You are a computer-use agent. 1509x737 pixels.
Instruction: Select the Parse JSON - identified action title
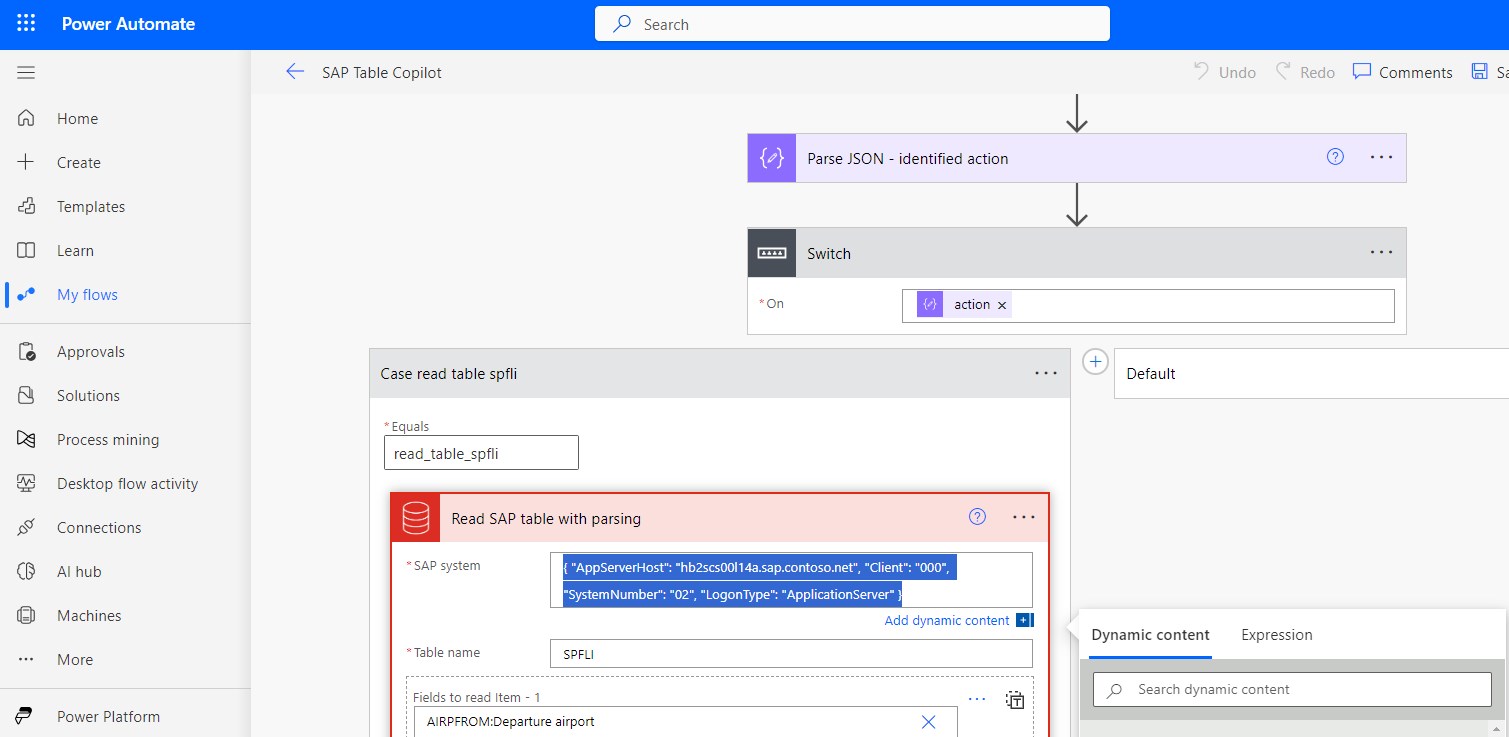908,158
